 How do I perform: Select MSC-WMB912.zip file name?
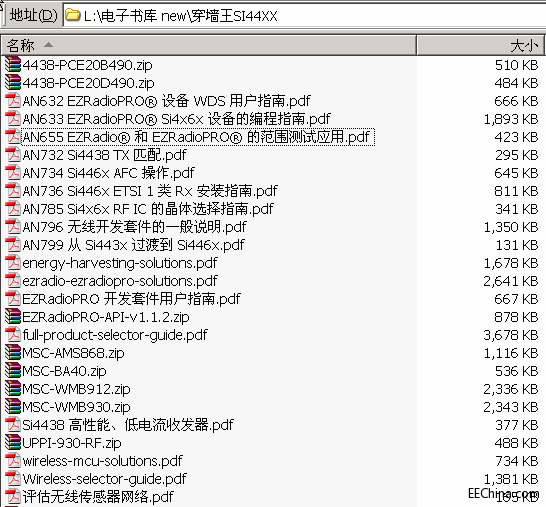[76, 389]
